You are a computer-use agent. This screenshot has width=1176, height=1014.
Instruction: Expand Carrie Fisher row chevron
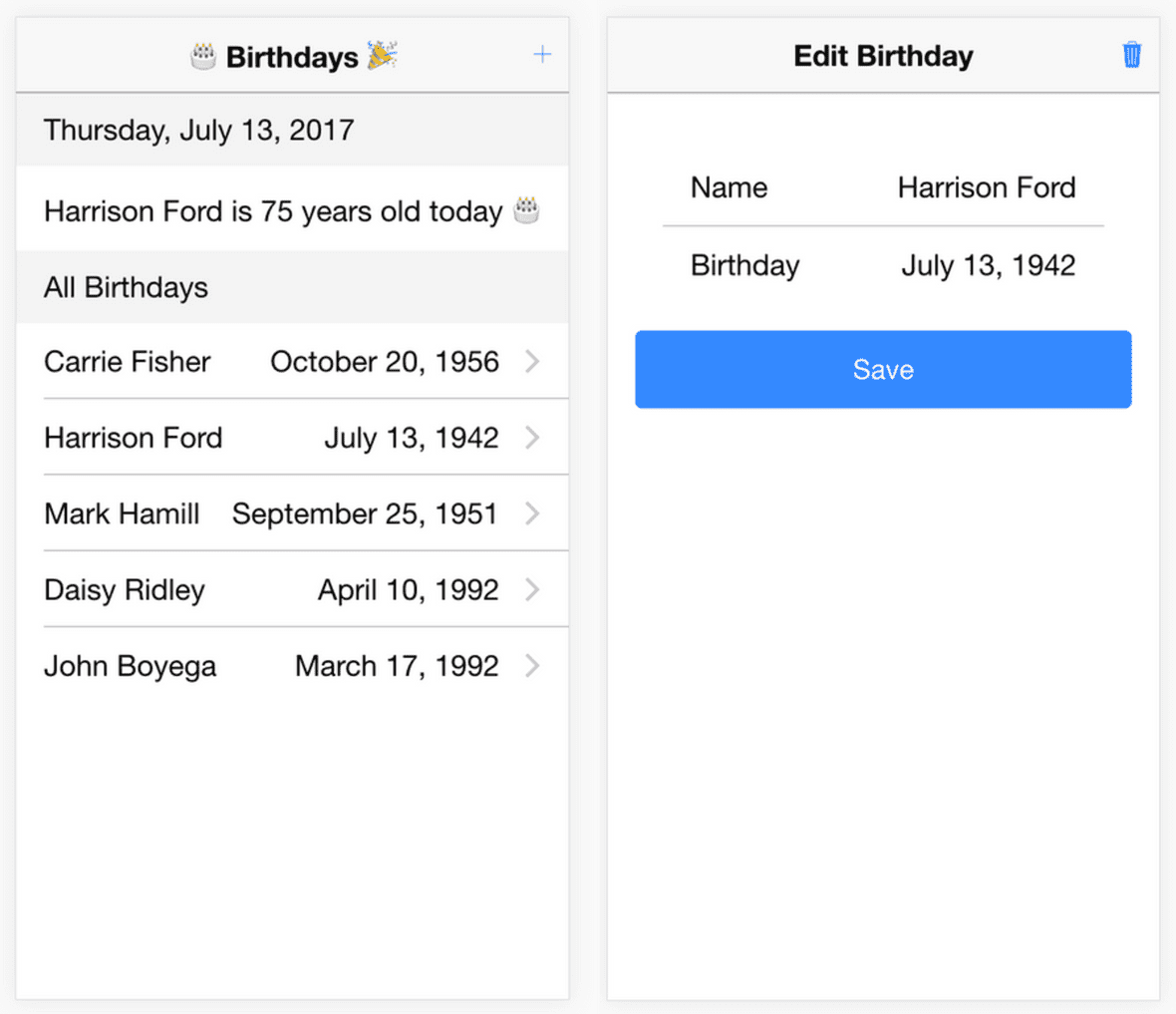[532, 361]
